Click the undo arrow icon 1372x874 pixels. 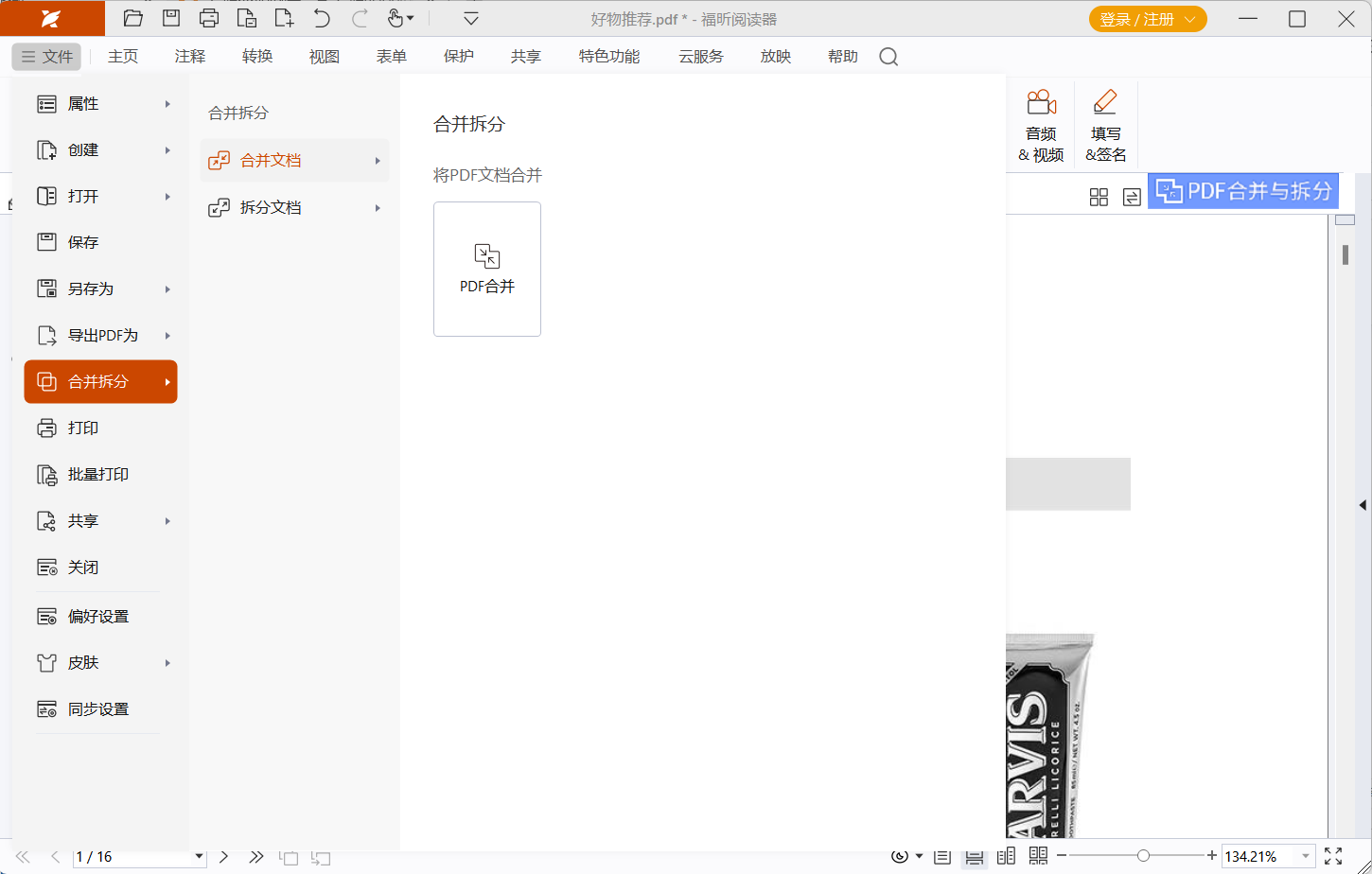coord(322,18)
